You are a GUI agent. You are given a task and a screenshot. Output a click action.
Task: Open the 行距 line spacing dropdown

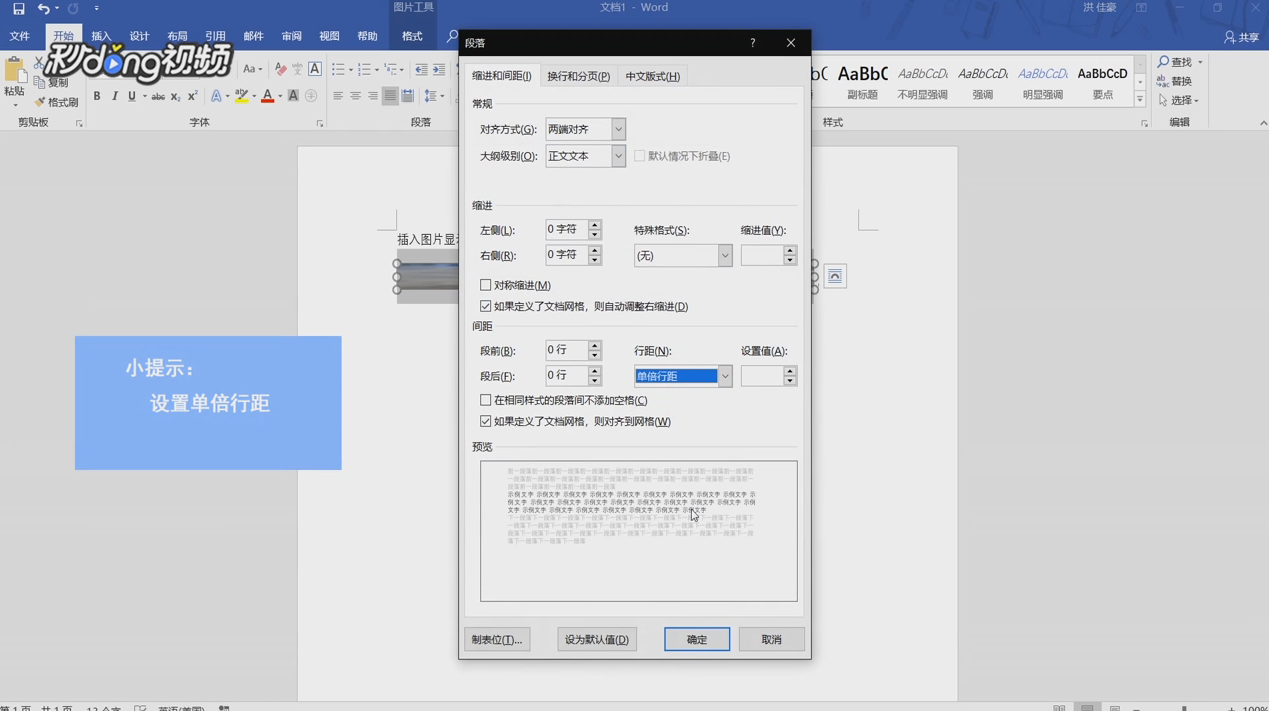[725, 376]
